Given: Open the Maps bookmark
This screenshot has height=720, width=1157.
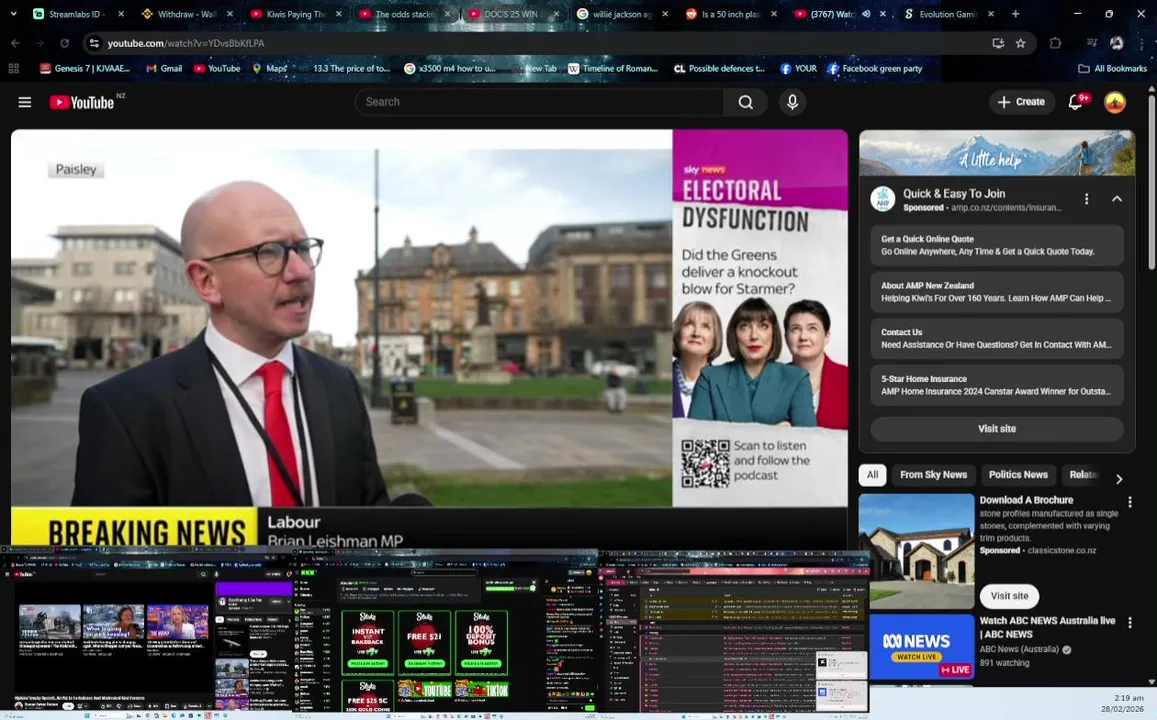Looking at the screenshot, I should (269, 69).
